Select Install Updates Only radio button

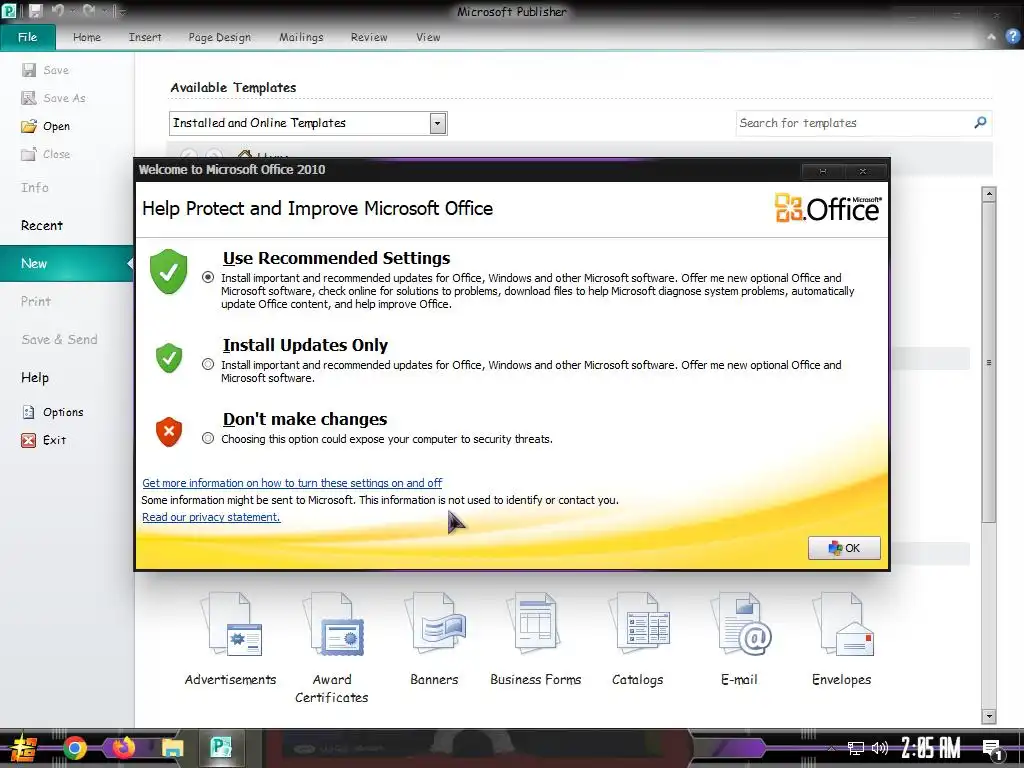click(208, 364)
